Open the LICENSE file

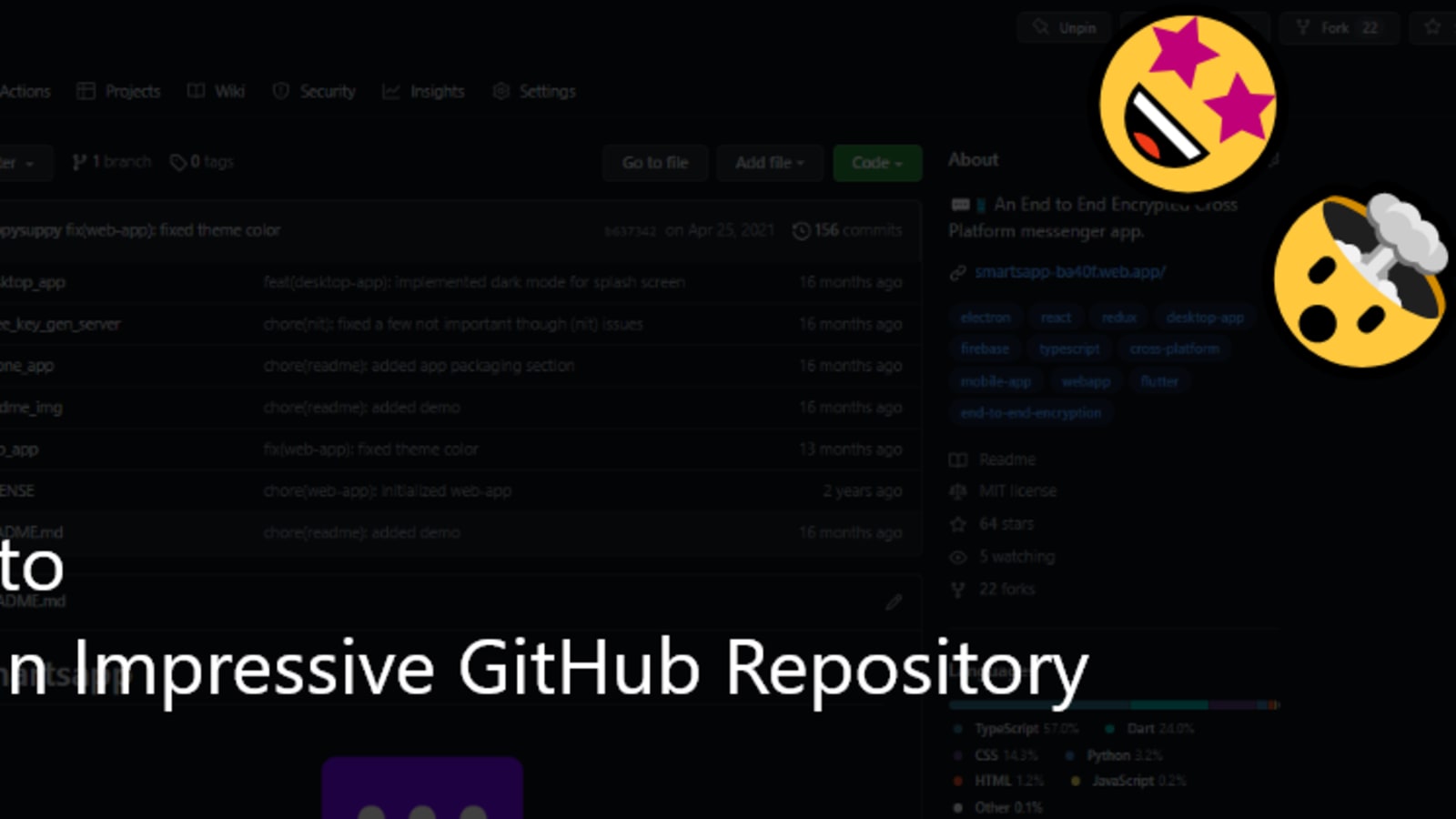[x=17, y=490]
